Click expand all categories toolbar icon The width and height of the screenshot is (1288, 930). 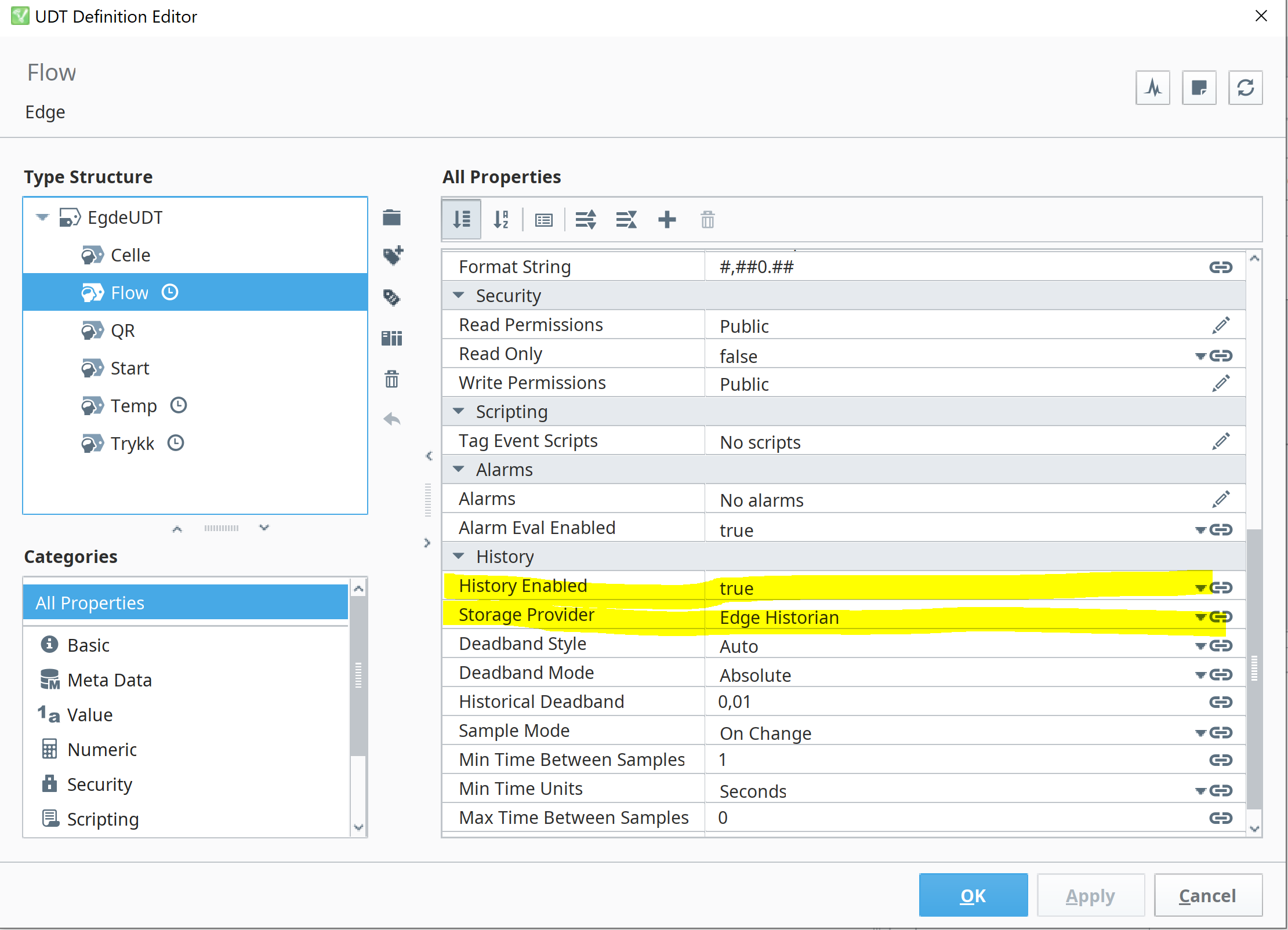586,220
